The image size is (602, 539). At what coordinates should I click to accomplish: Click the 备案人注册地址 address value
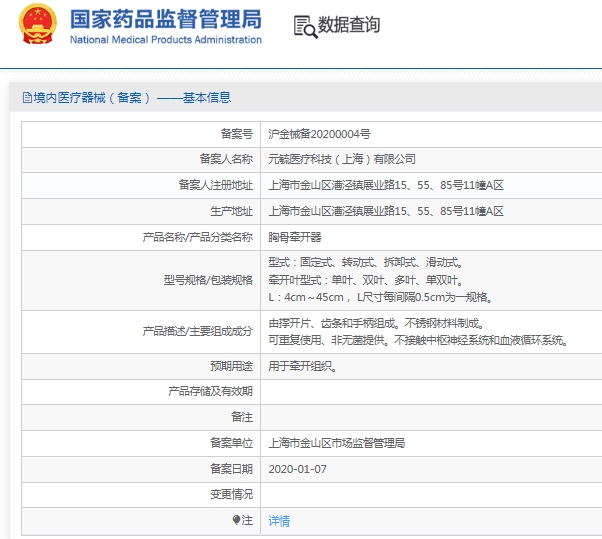[386, 185]
